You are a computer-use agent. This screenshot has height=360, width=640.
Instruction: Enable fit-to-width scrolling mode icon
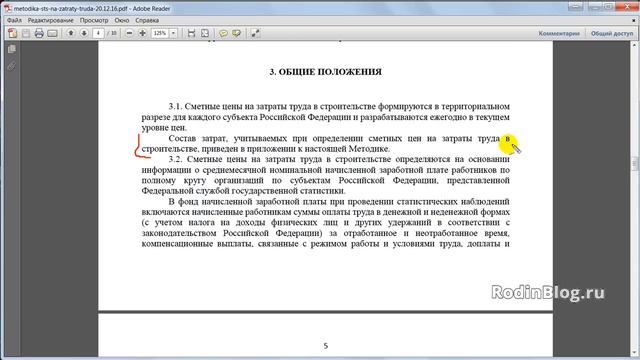(191, 33)
